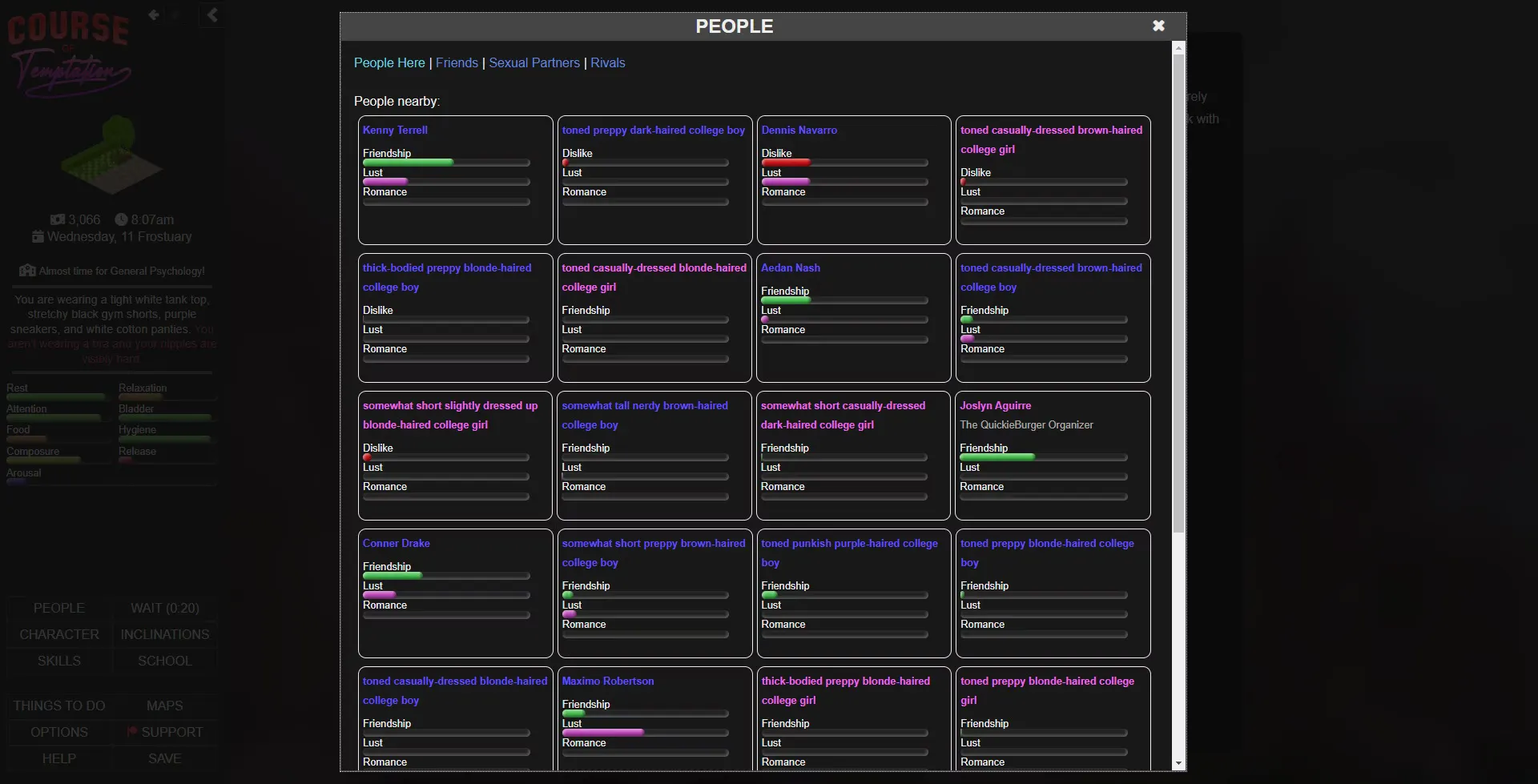Image resolution: width=1538 pixels, height=784 pixels.
Task: Open Conner Drake's profile
Action: click(x=396, y=543)
